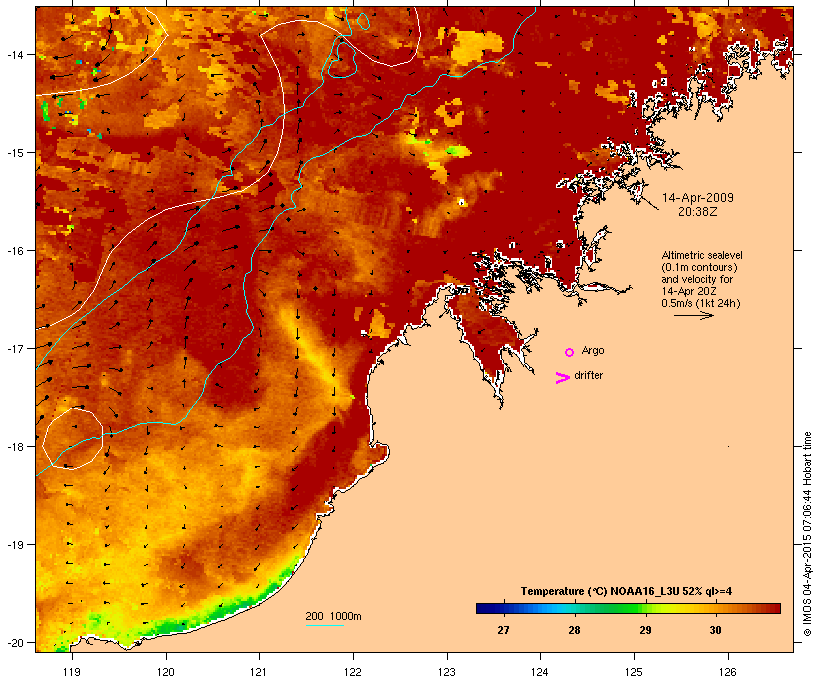Click the longitude axis label 124
Image resolution: width=820 pixels, height=680 pixels.
[540, 672]
